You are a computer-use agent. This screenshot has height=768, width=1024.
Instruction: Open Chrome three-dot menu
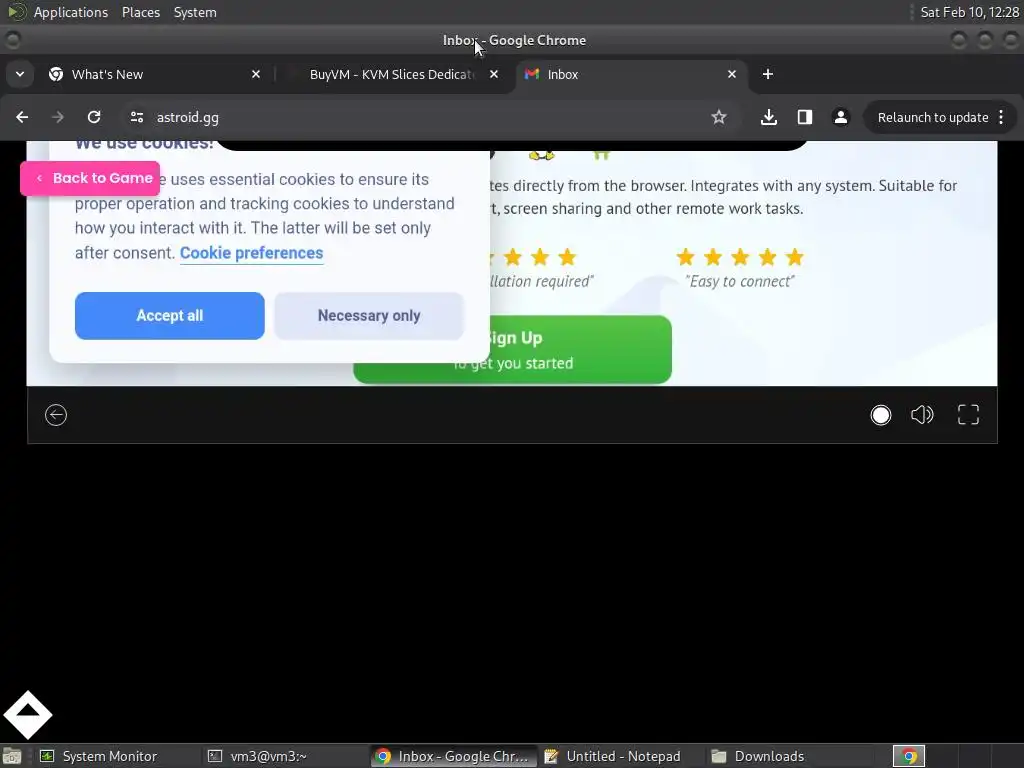1001,118
